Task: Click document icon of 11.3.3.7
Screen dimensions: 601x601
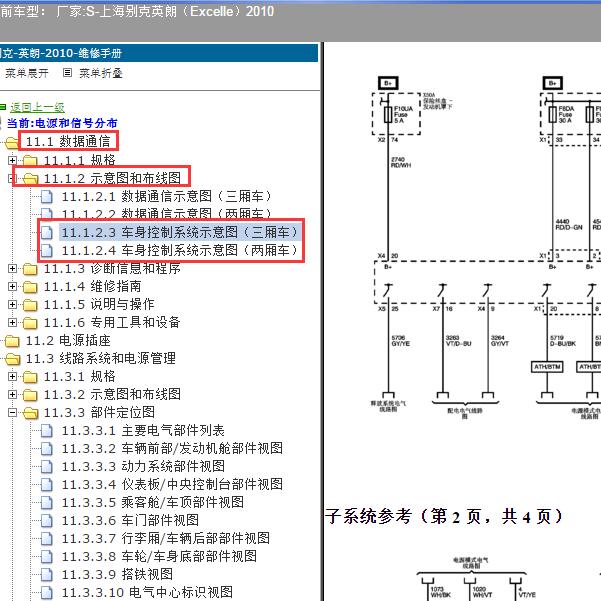Action: pyautogui.click(x=46, y=539)
